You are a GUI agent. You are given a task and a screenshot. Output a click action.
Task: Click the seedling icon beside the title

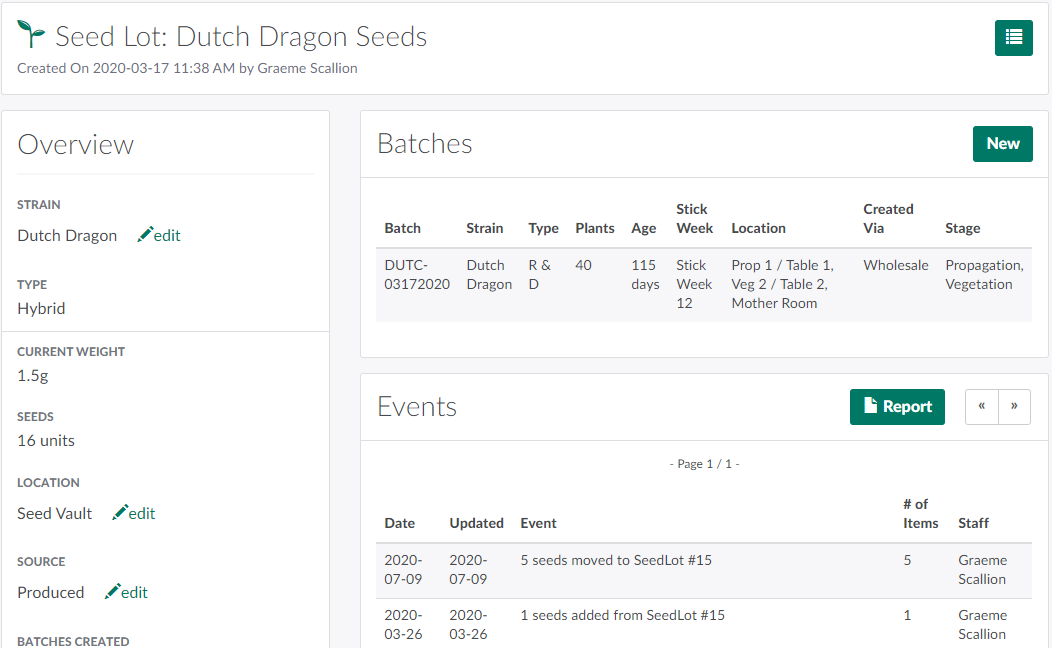point(32,36)
